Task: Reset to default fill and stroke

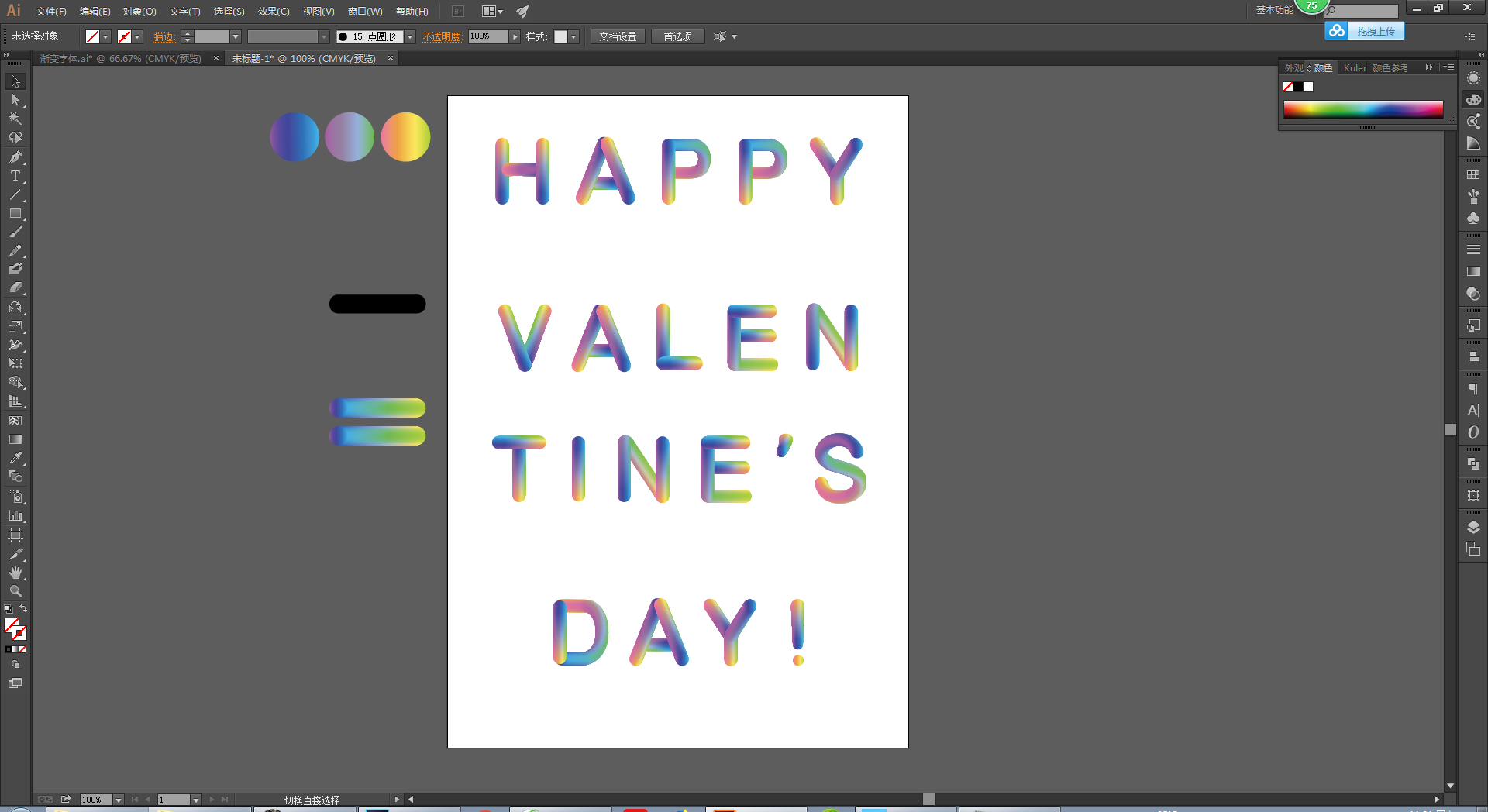Action: (x=9, y=609)
